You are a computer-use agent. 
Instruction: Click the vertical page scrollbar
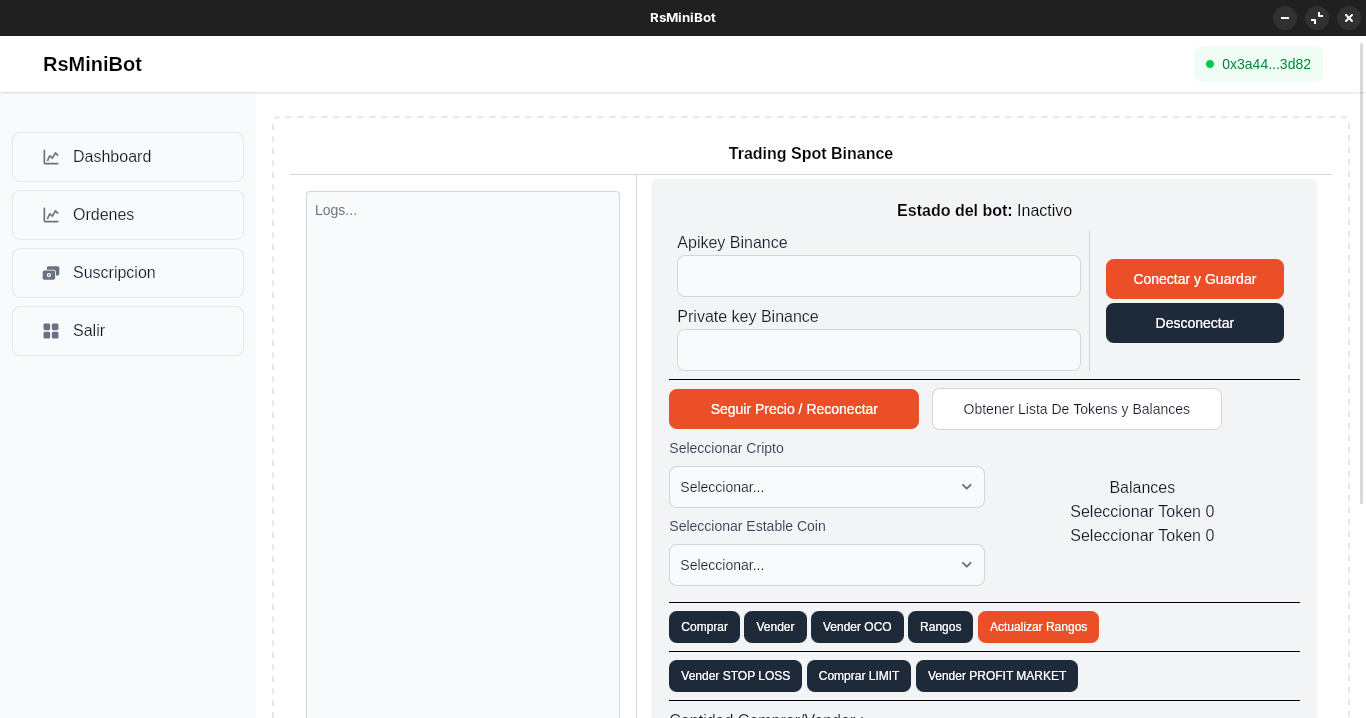click(x=1360, y=270)
